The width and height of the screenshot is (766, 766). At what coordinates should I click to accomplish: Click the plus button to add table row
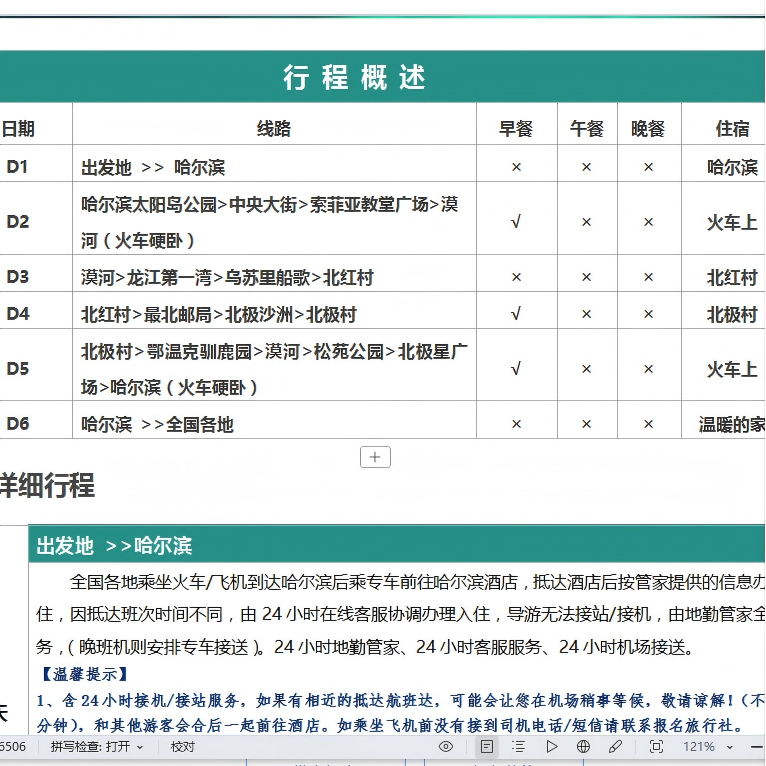(x=375, y=457)
